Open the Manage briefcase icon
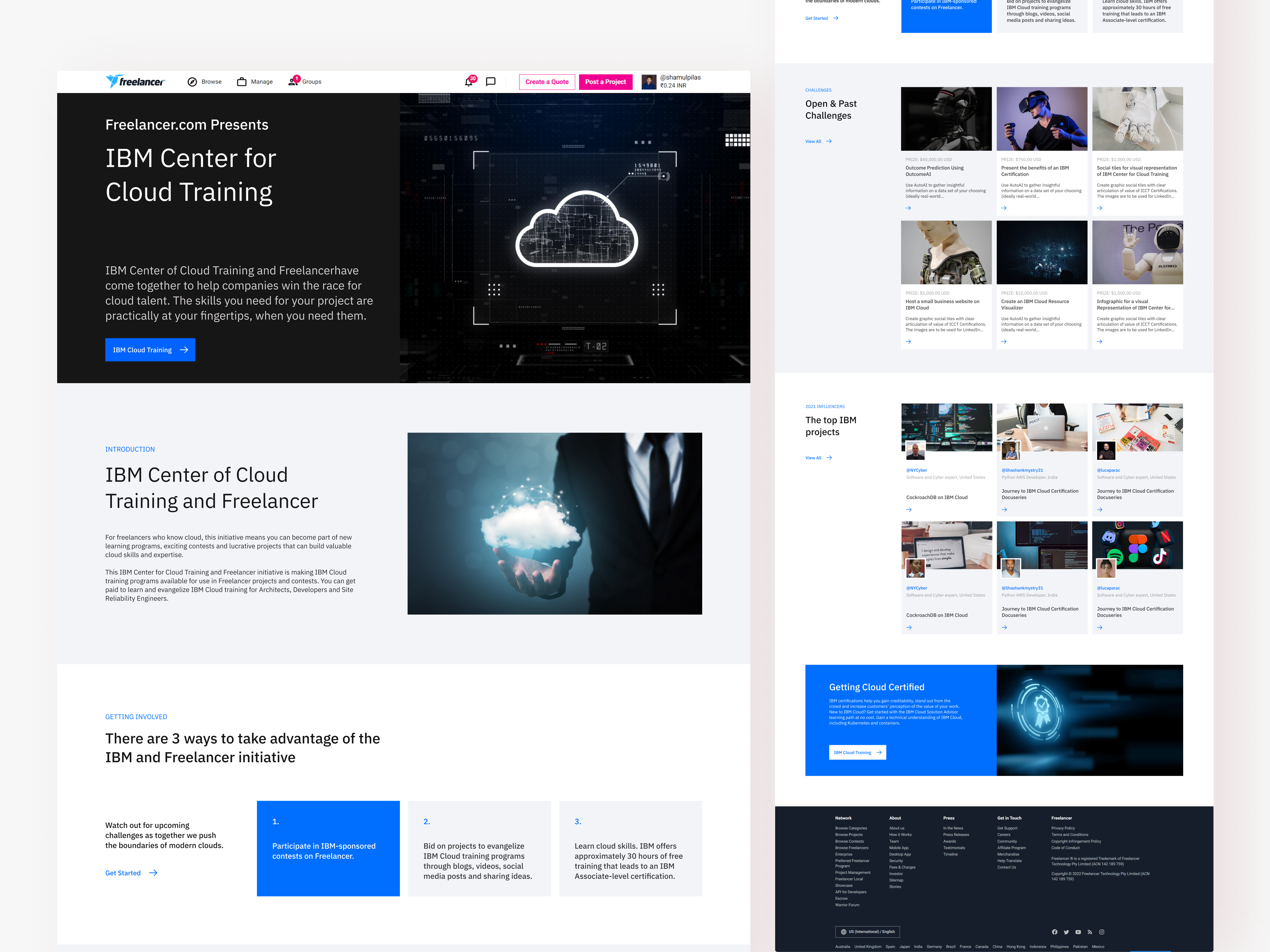The height and width of the screenshot is (952, 1270). point(242,82)
